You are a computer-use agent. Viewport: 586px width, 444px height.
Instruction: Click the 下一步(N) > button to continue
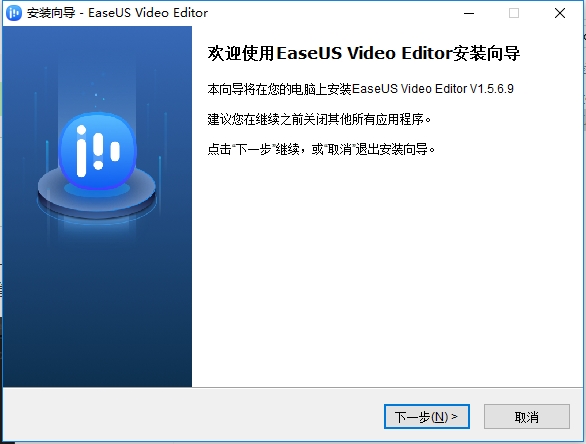tap(427, 416)
